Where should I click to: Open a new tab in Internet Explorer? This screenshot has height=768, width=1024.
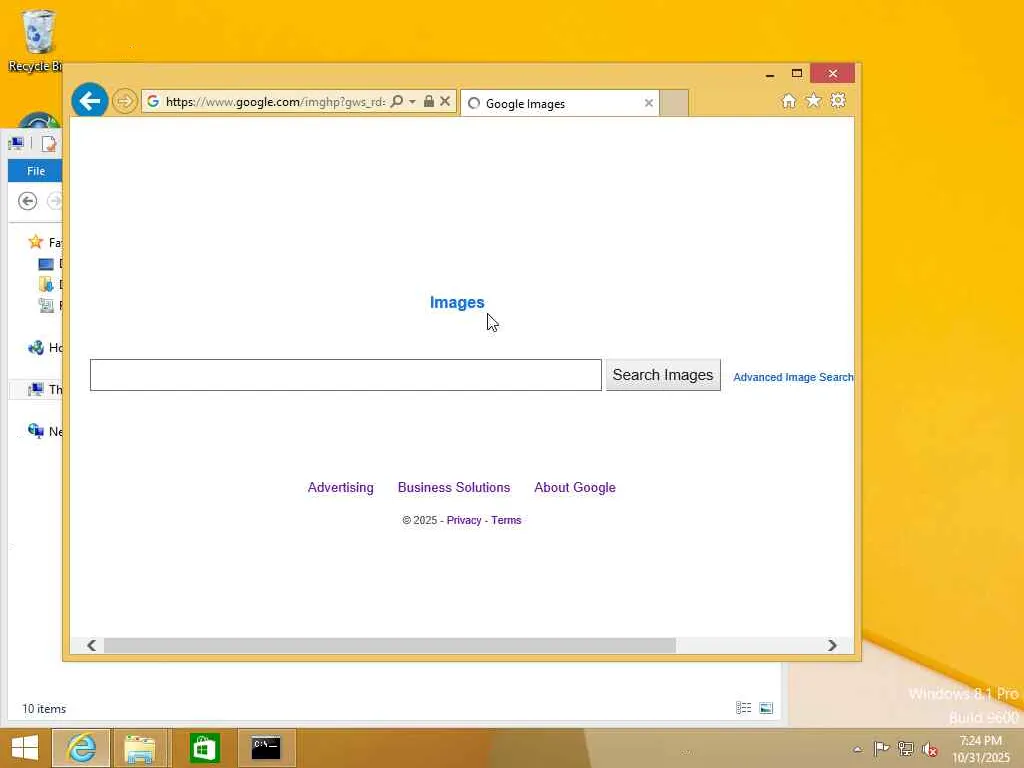click(674, 103)
